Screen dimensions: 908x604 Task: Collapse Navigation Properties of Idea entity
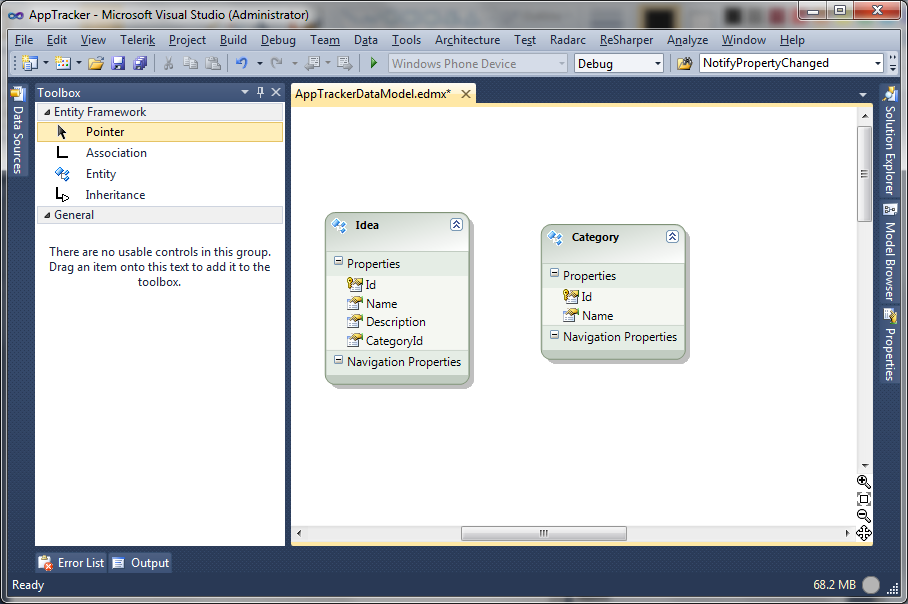338,360
